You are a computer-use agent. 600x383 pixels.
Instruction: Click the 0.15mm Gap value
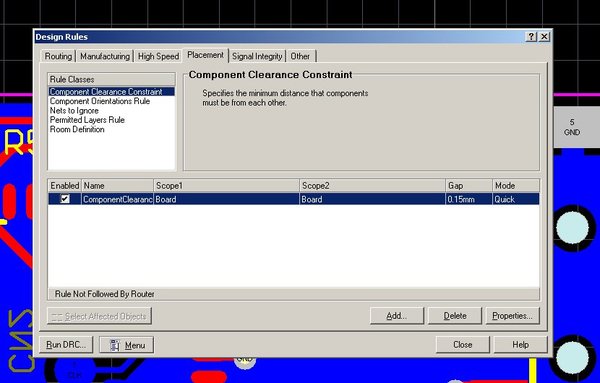coord(469,199)
